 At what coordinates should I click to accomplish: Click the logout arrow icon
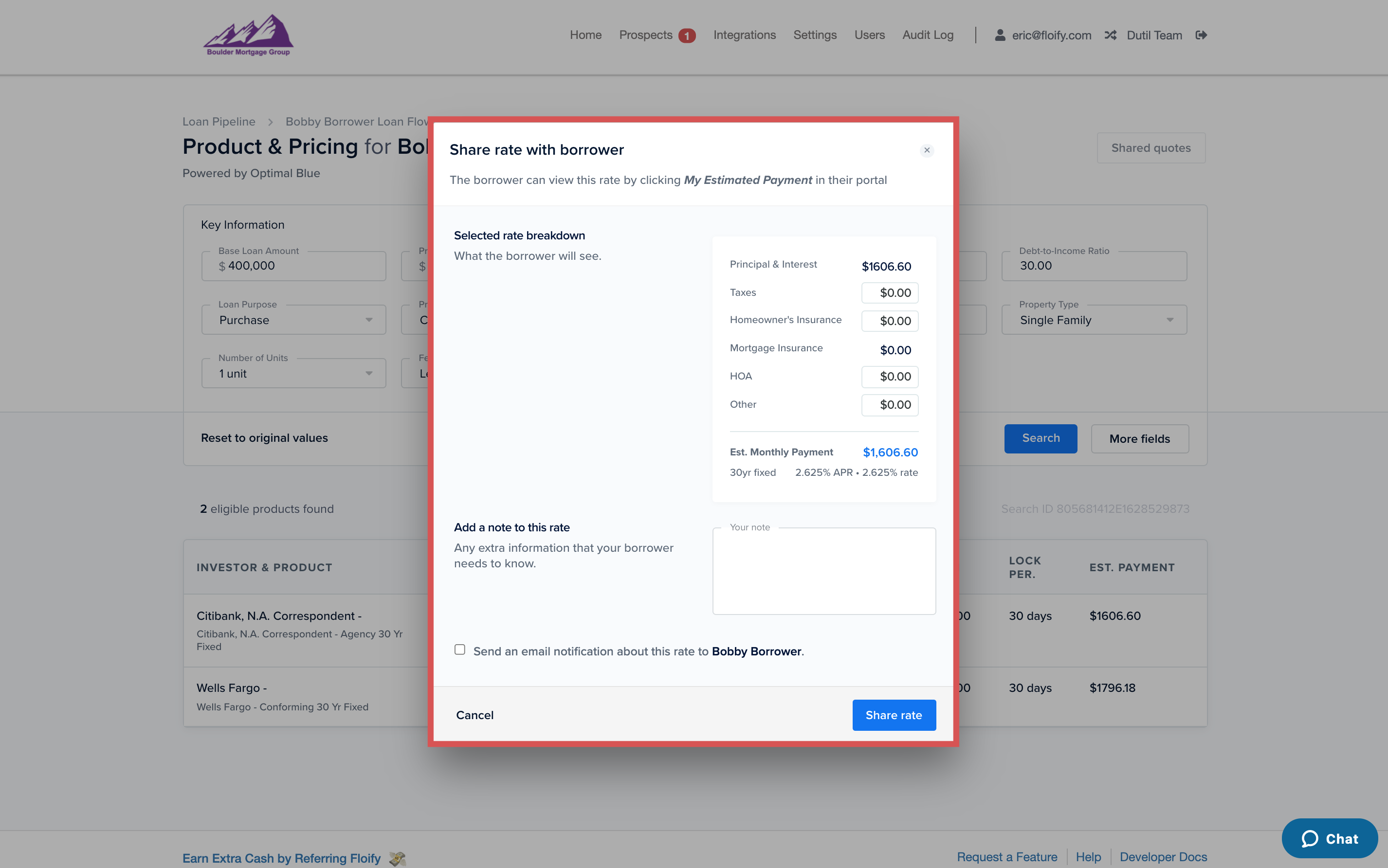(x=1201, y=35)
